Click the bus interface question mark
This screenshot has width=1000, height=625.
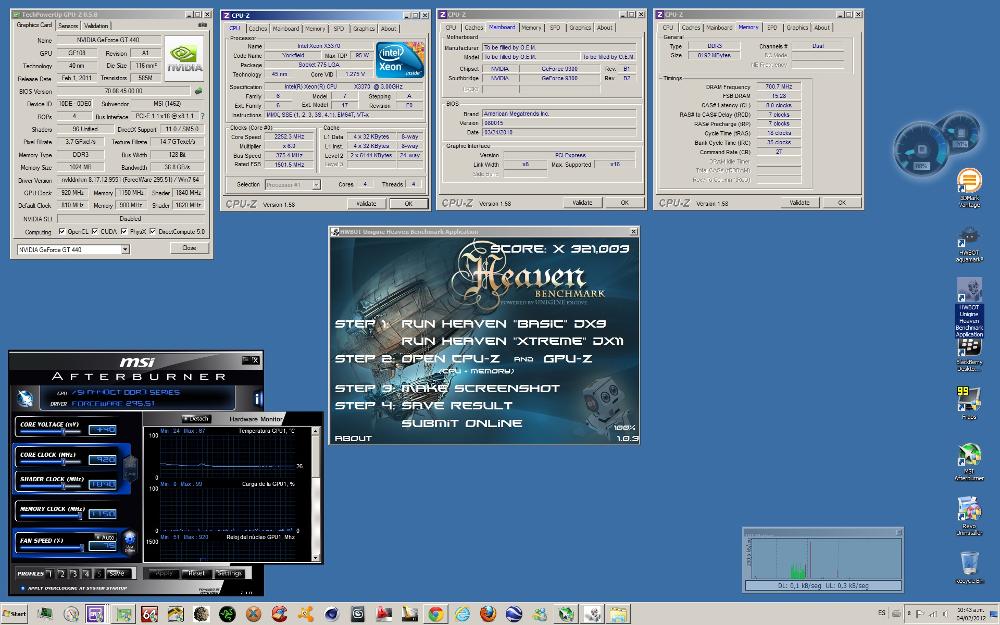[202, 116]
